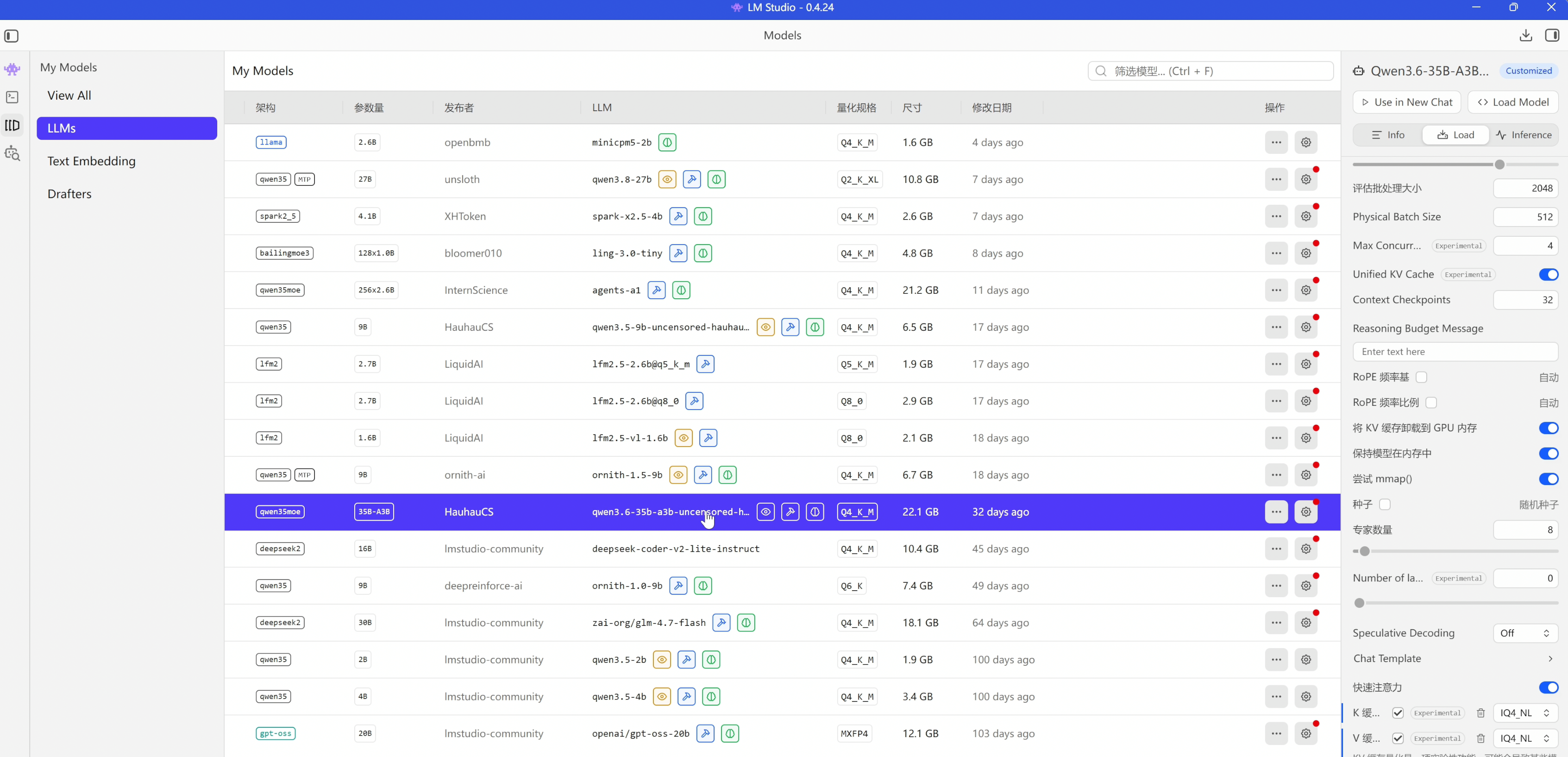This screenshot has height=757, width=1568.
Task: Adjust slider above 评估批处理大小
Action: click(1499, 164)
